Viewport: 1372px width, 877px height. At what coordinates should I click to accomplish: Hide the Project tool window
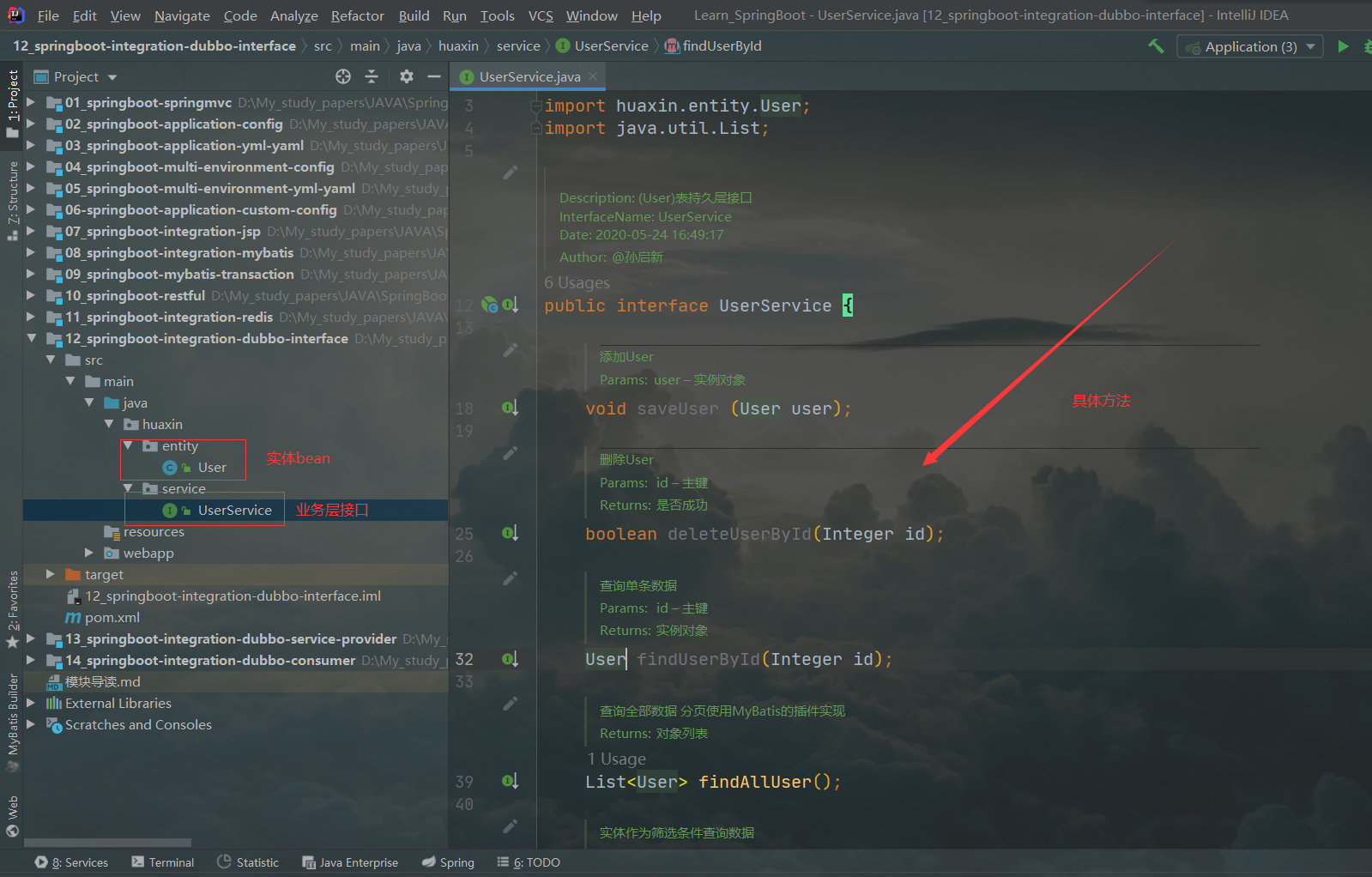point(434,76)
